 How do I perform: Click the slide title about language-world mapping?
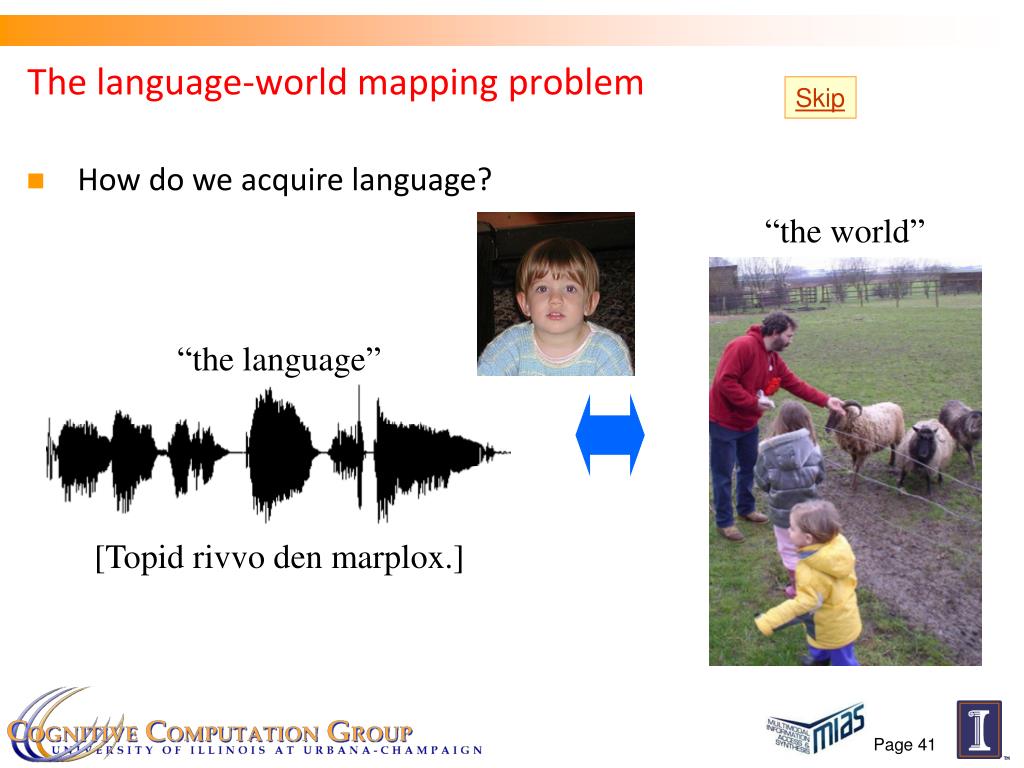pyautogui.click(x=336, y=83)
